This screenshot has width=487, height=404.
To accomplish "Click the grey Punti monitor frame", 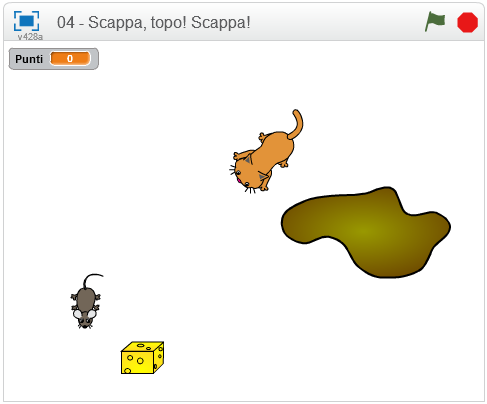I will coord(53,59).
